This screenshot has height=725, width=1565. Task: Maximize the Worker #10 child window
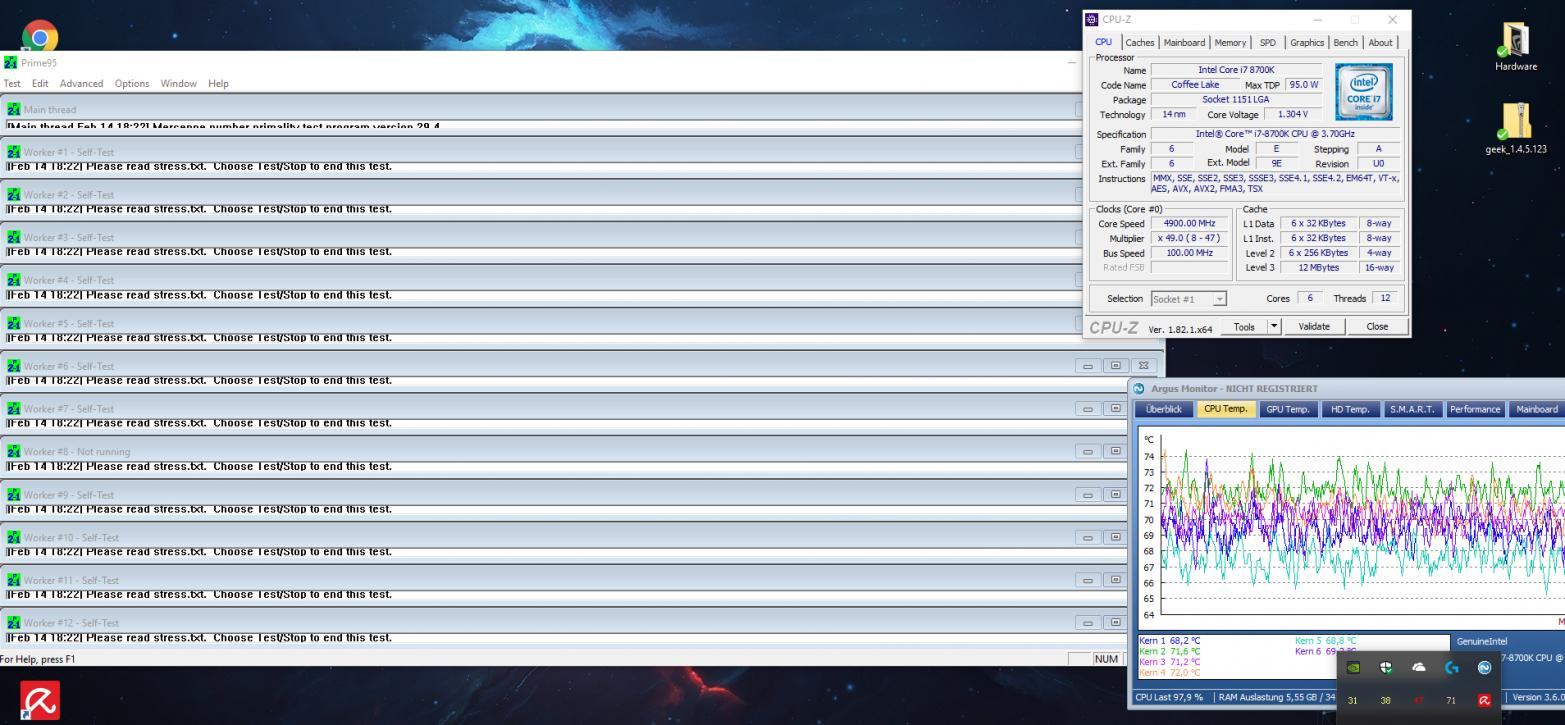(x=1116, y=537)
